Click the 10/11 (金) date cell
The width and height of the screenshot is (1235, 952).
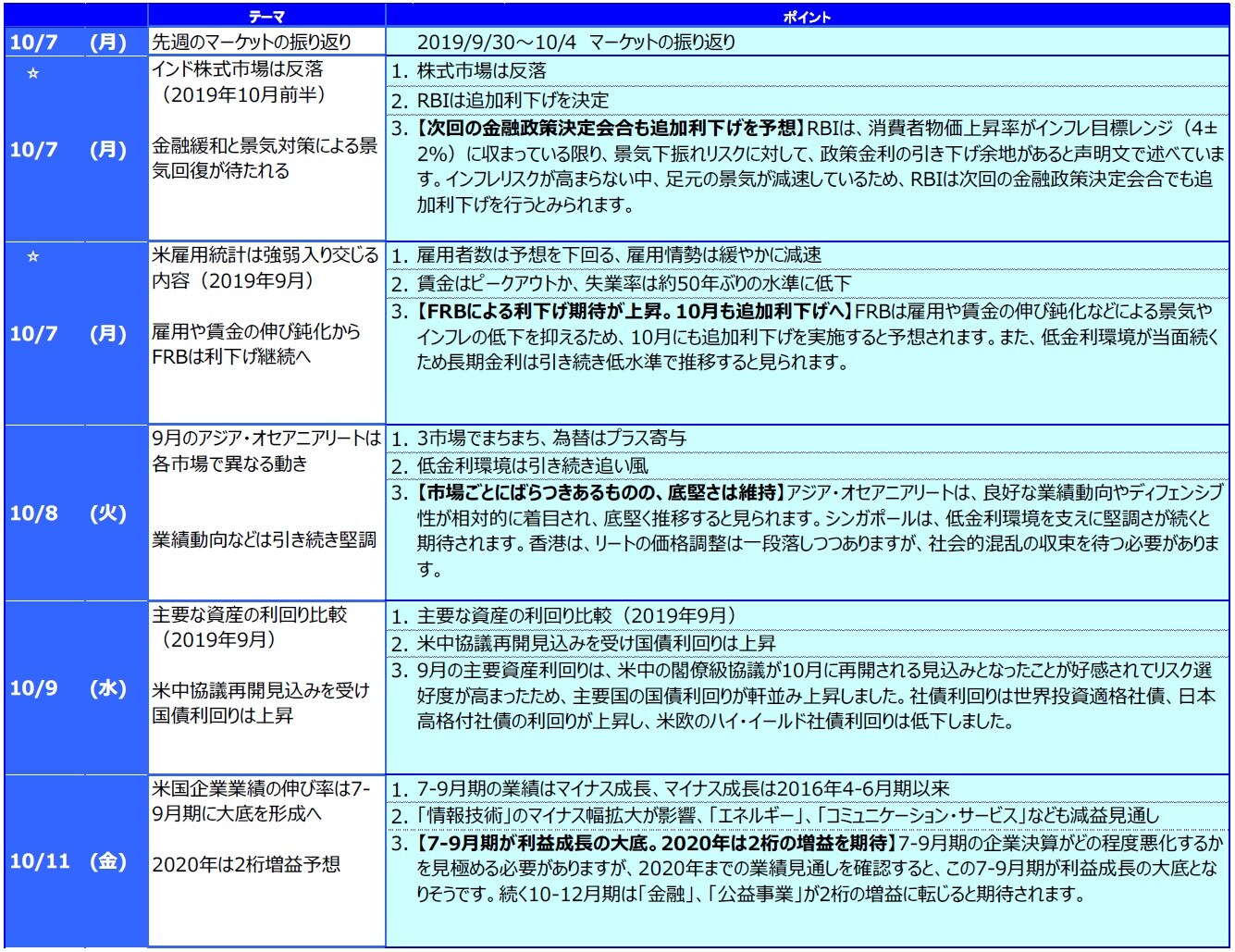68,861
